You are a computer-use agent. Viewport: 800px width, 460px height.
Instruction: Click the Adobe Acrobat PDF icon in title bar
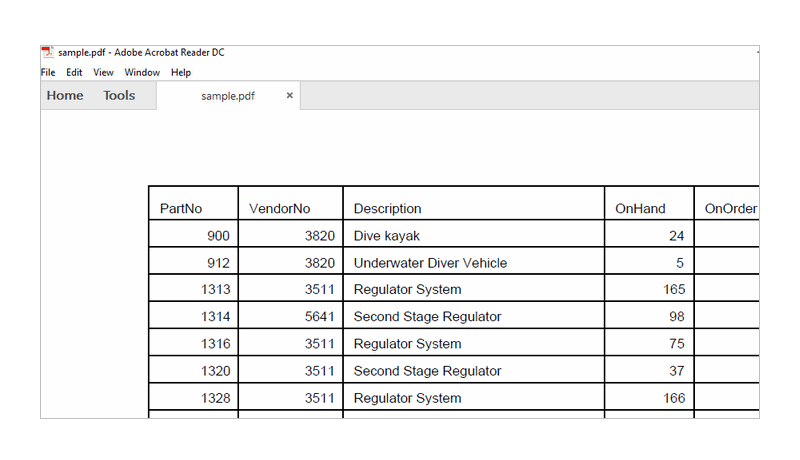point(47,53)
